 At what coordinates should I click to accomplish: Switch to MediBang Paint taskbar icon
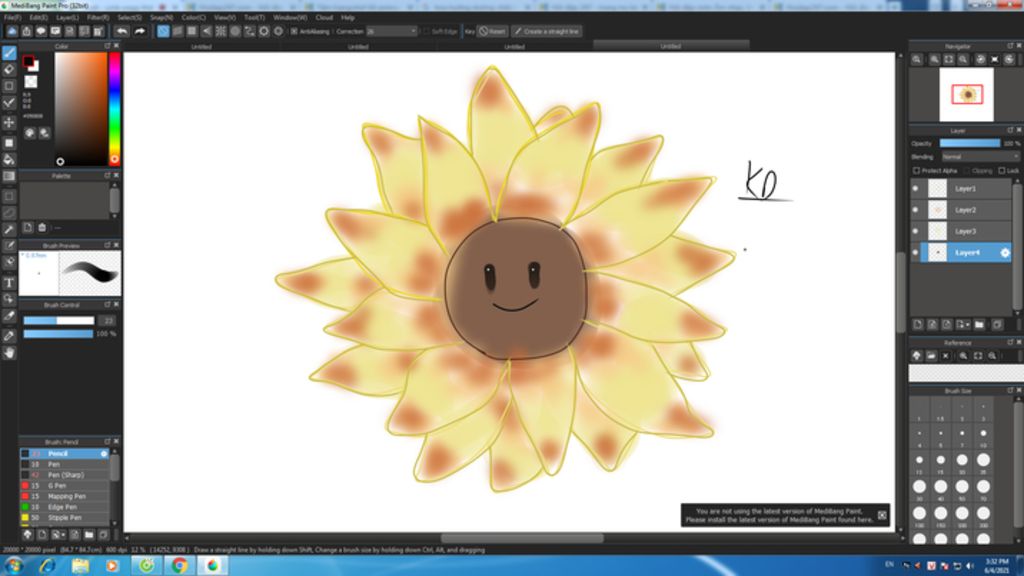point(212,566)
